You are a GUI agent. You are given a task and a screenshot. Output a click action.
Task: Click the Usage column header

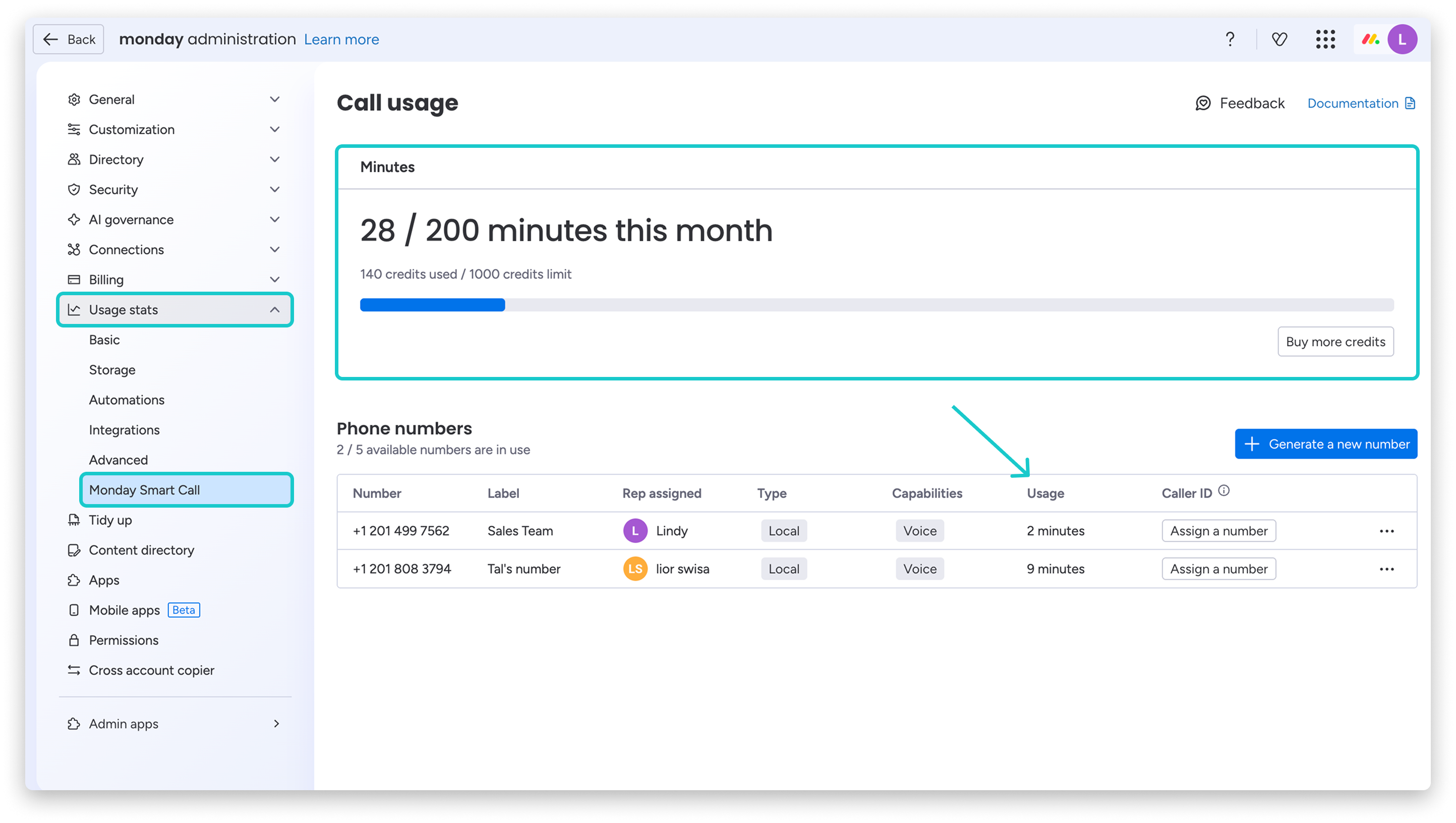1045,493
